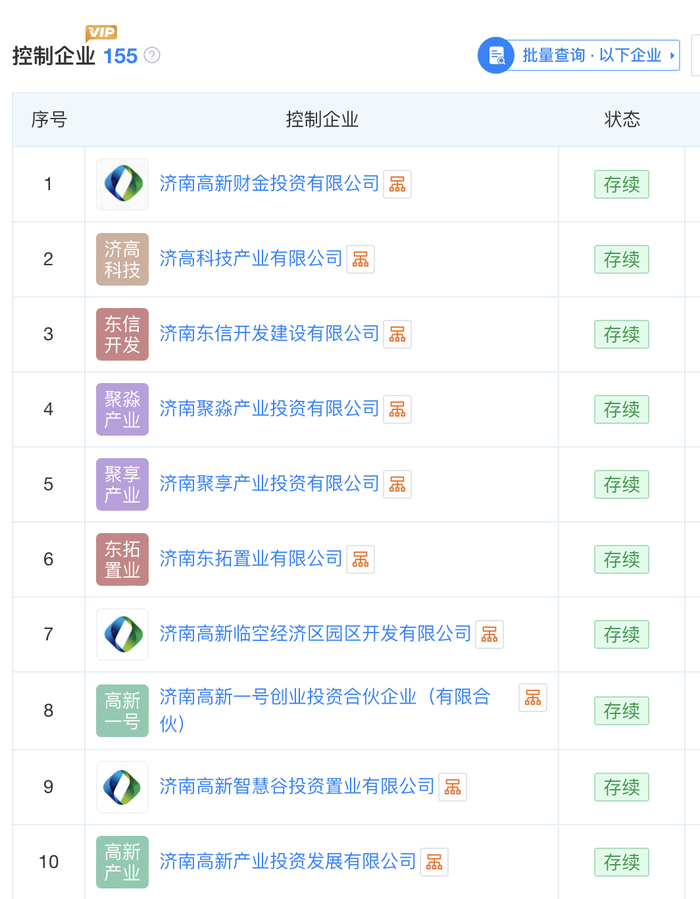Screen dimensions: 700x899
Task: Open structure chart icon for 济高科技产业有限公司
Action: (x=360, y=259)
